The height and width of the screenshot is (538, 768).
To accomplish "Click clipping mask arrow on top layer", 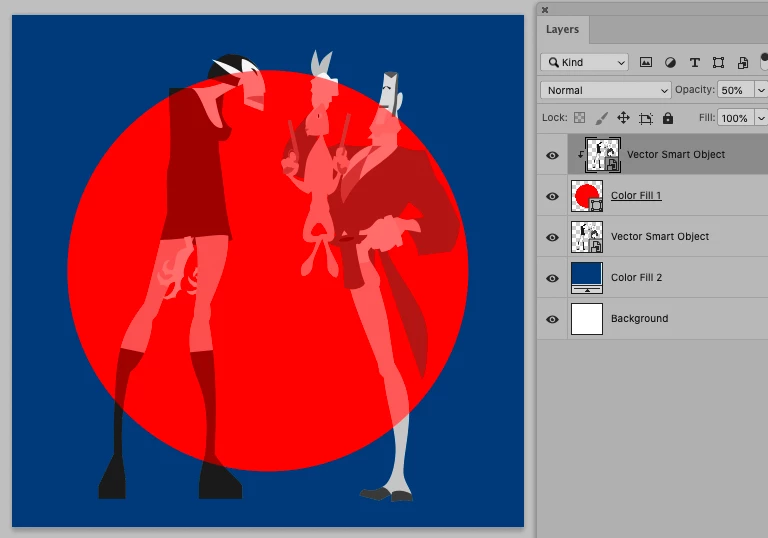I will (x=580, y=154).
